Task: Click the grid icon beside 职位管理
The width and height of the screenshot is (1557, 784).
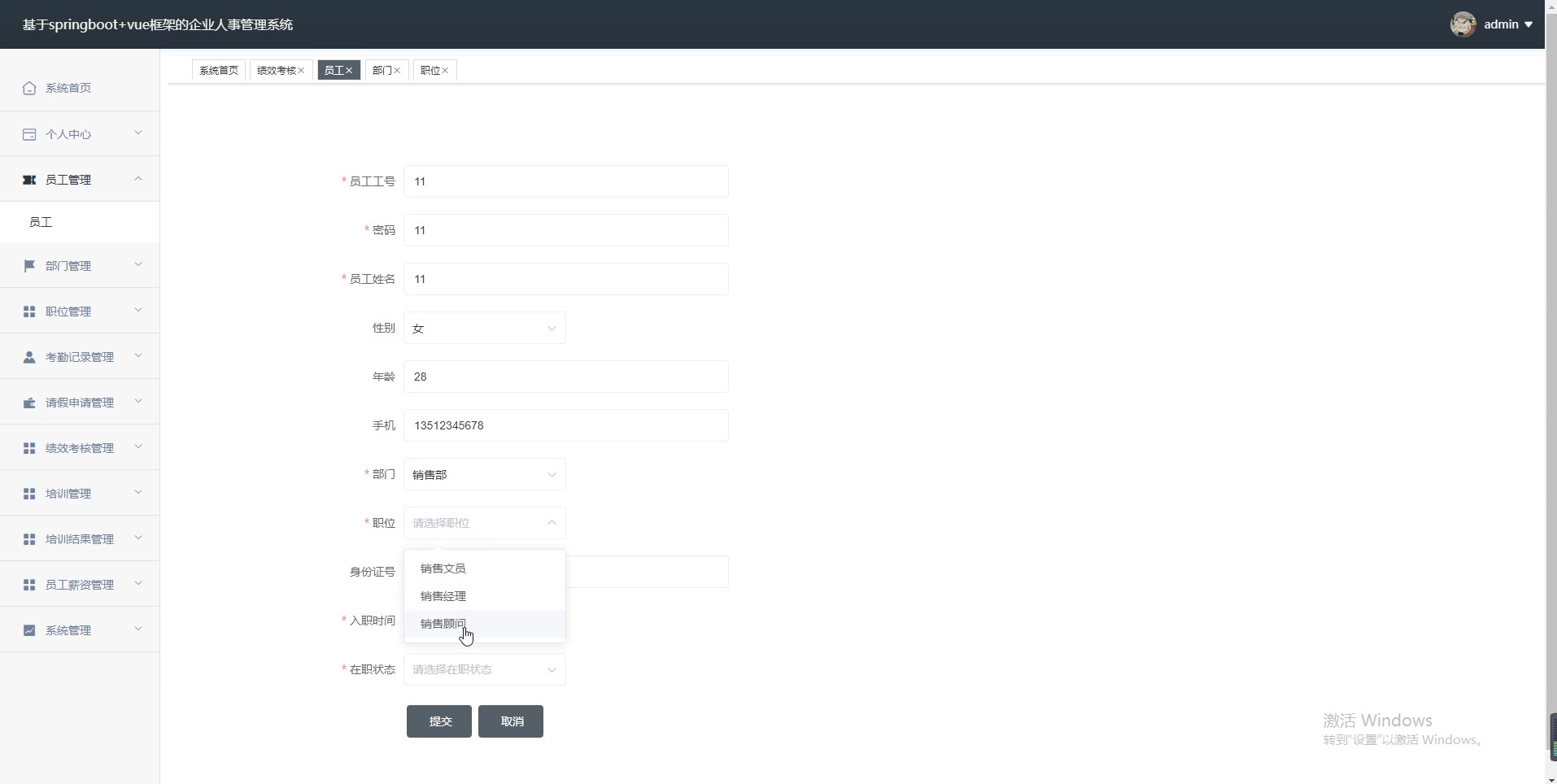Action: pyautogui.click(x=29, y=311)
